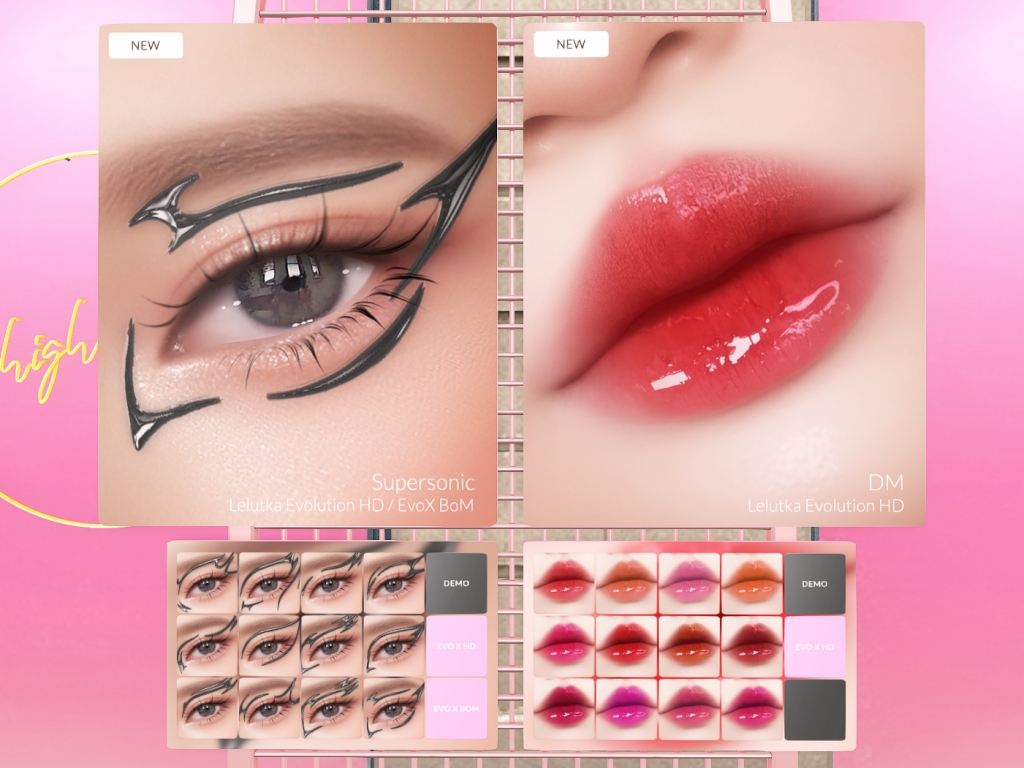This screenshot has width=1024, height=768.
Task: Click the 'Lelutka Evolution HD' caption on the lips poster
Action: click(x=825, y=505)
